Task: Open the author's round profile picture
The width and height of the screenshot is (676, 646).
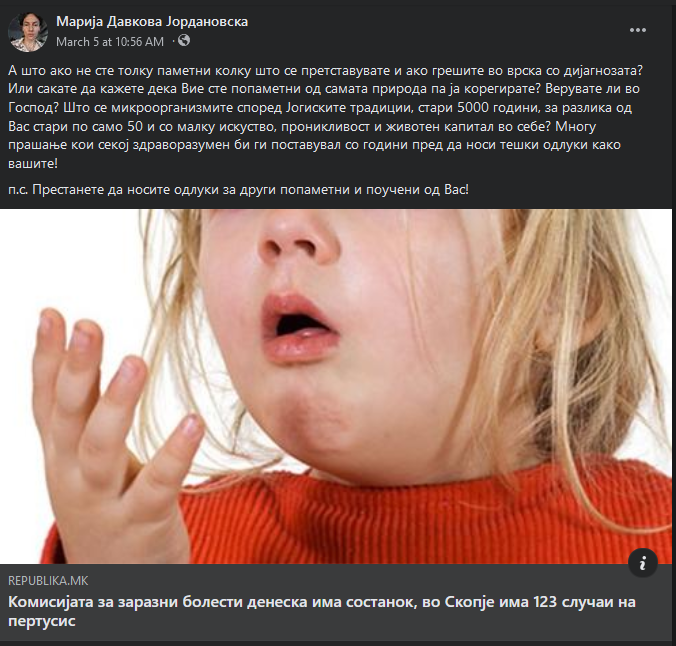Action: point(28,32)
